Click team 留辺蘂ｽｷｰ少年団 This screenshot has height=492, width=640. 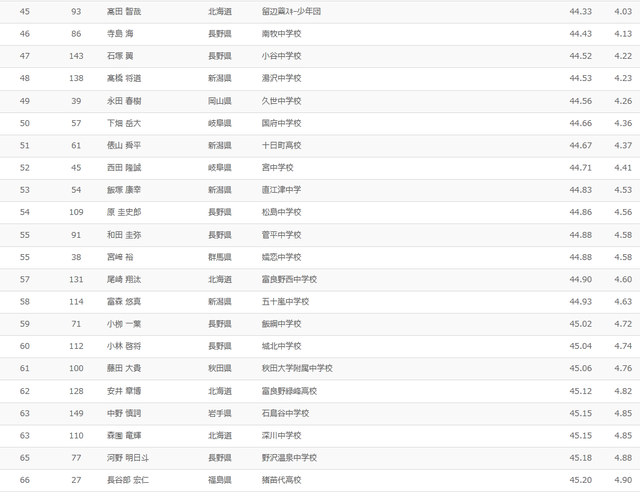coord(291,11)
